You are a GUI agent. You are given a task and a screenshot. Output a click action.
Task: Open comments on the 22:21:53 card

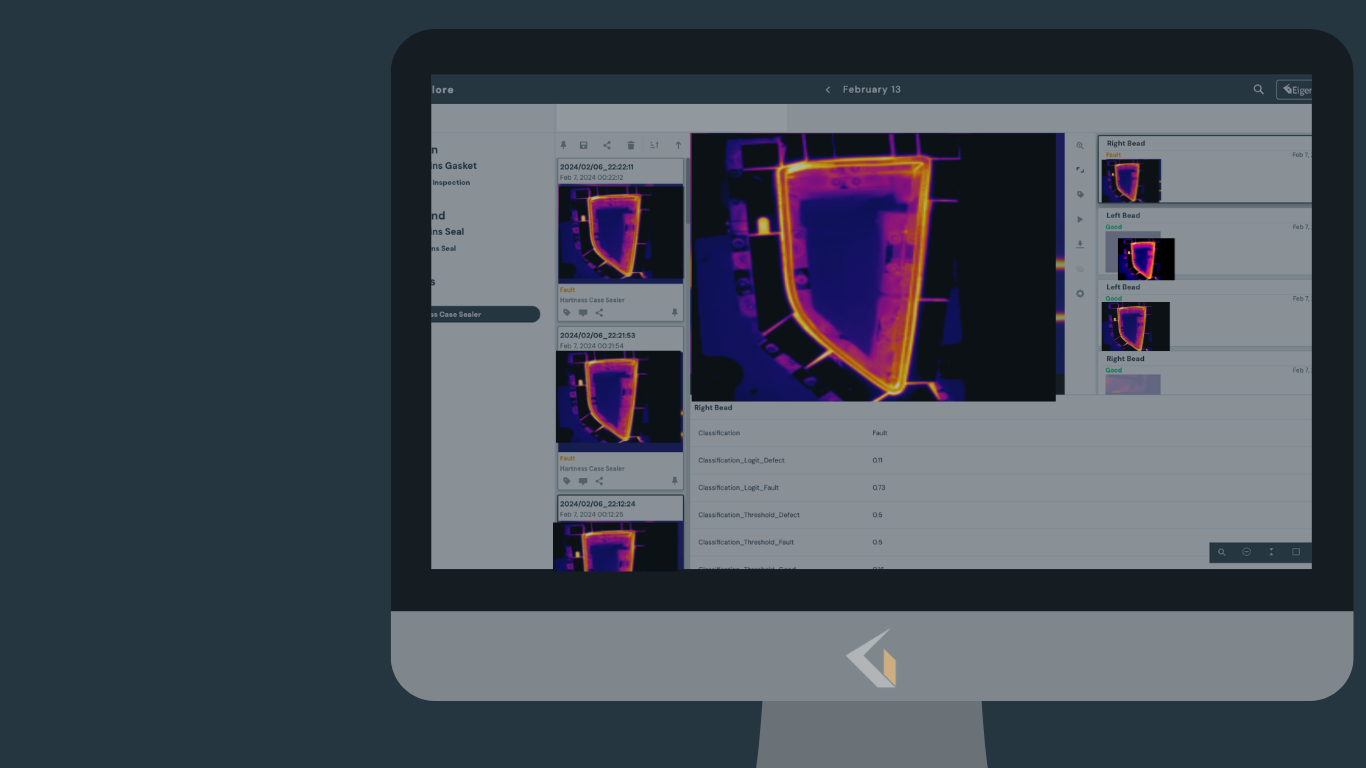[x=583, y=481]
